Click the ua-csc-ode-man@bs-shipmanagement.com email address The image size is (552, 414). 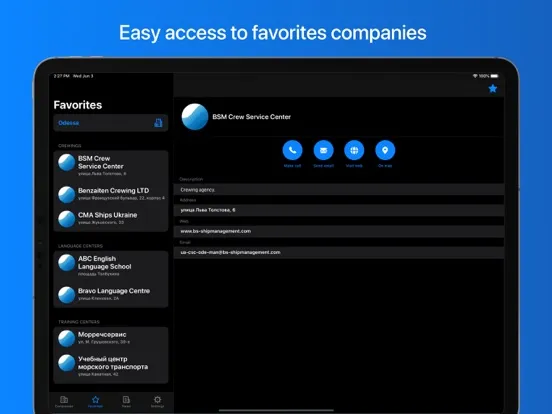tap(230, 252)
